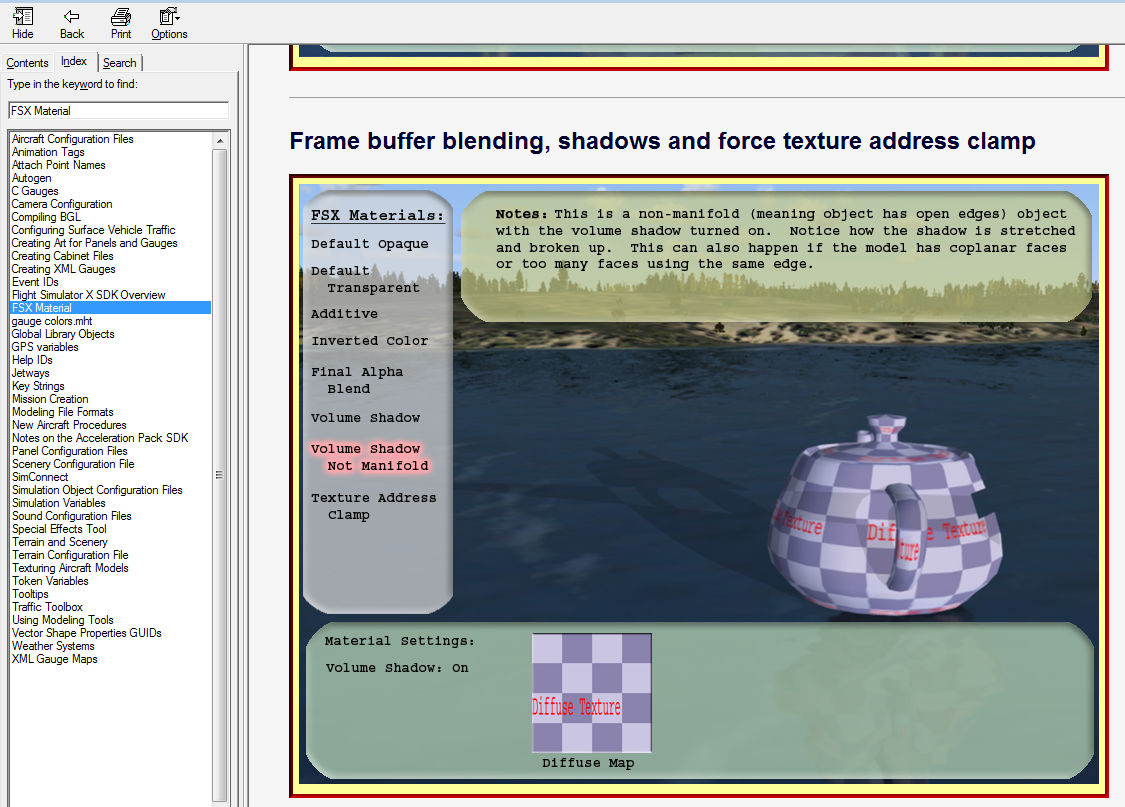Select 'Vector Shape Properties GUIDs' entry
1125x807 pixels.
click(x=87, y=633)
